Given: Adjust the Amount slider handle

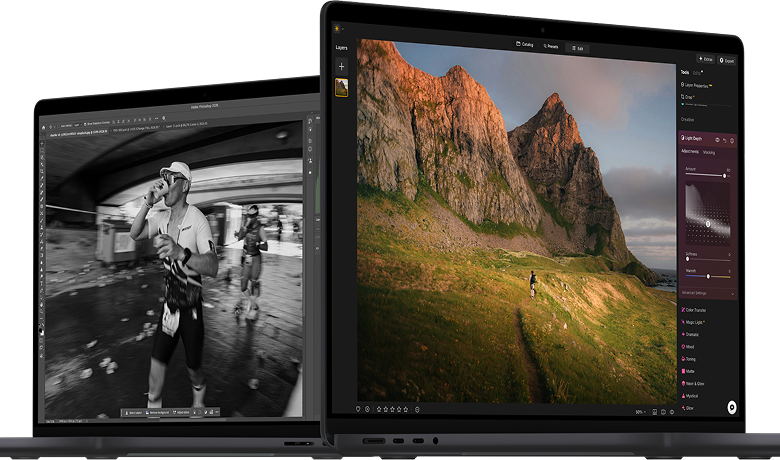Looking at the screenshot, I should pos(724,176).
